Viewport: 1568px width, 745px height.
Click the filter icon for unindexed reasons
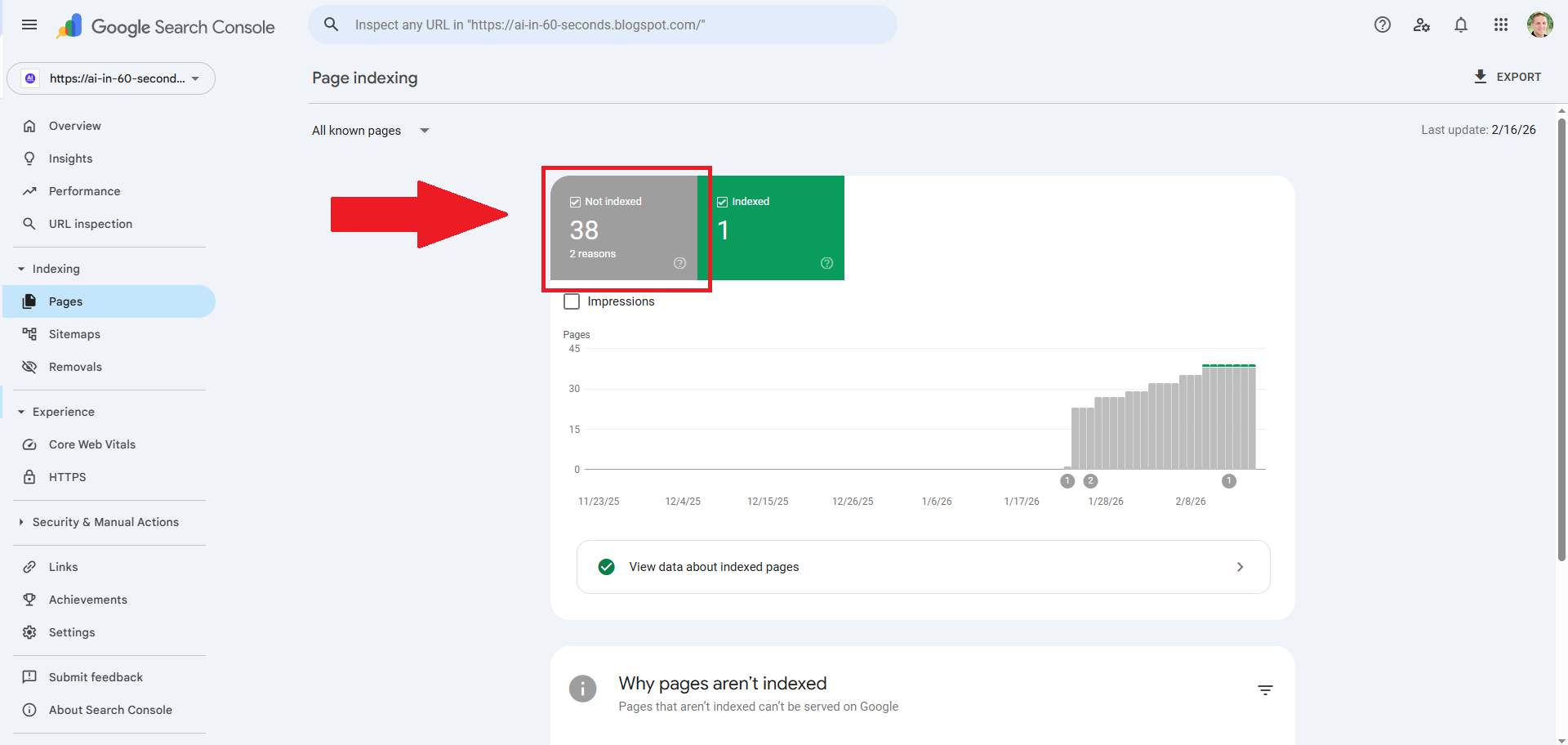tap(1265, 690)
